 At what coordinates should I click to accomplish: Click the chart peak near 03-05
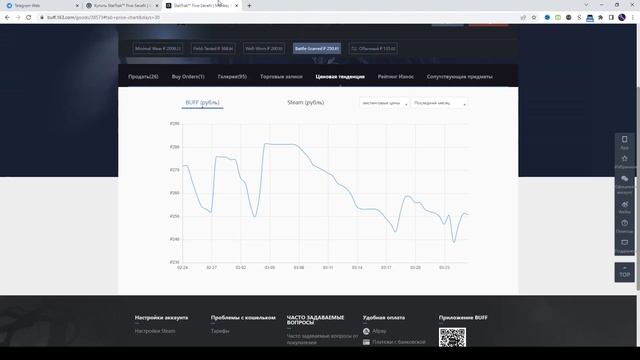click(x=266, y=144)
